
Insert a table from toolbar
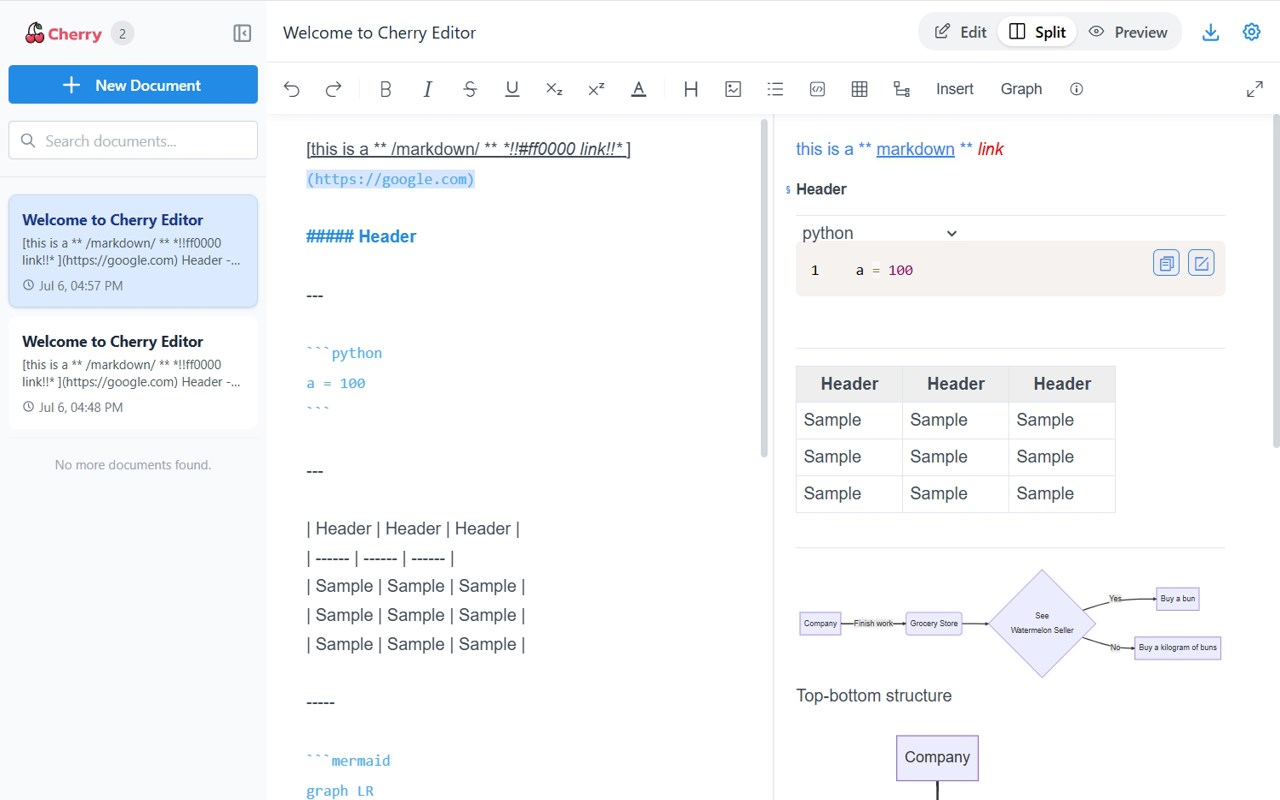[859, 89]
